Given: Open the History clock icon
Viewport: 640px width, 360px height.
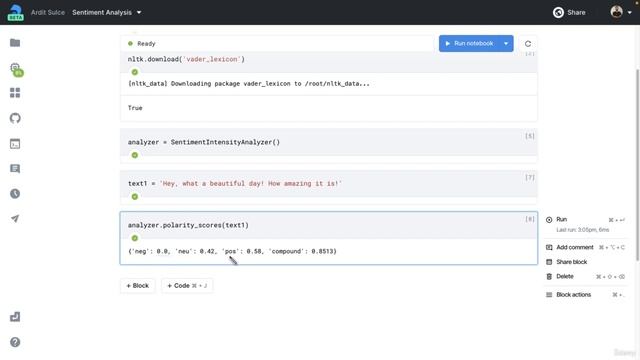Looking at the screenshot, I should pos(15,193).
